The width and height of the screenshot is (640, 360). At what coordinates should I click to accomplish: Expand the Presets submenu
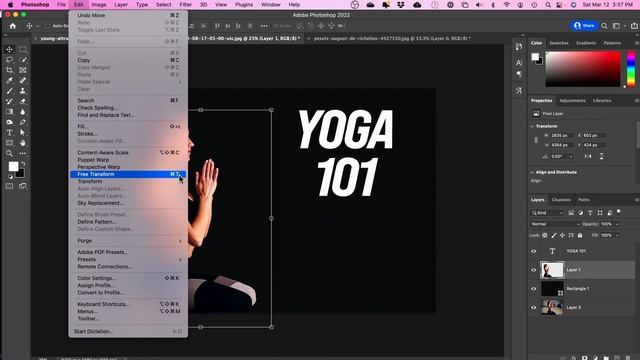(x=128, y=260)
